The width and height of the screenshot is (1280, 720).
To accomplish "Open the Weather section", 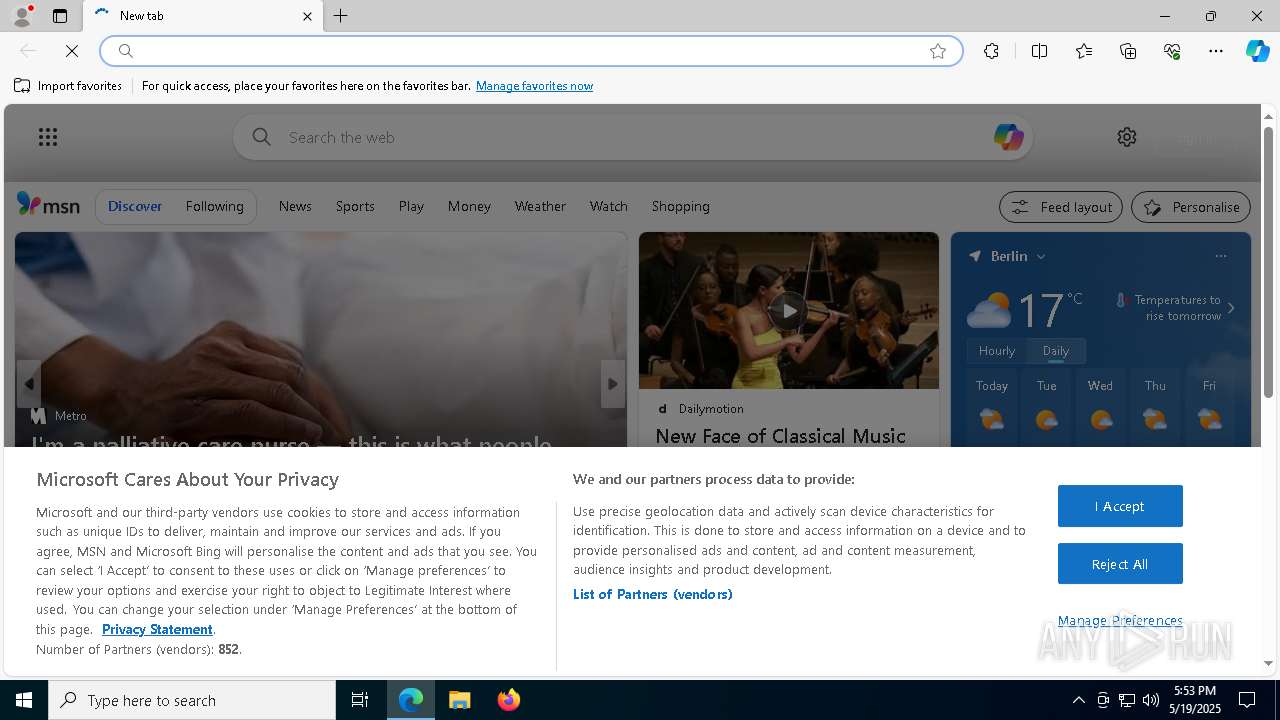I will point(540,206).
